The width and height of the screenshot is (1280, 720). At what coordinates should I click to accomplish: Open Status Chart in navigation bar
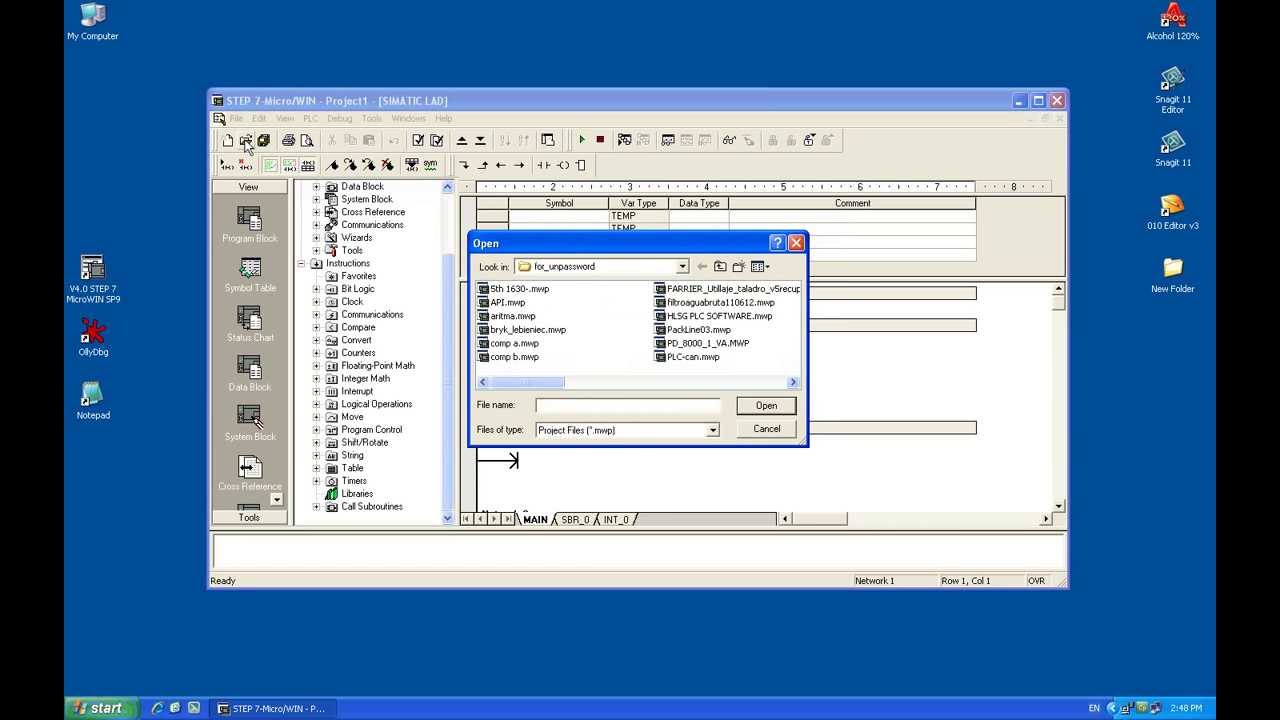(249, 323)
